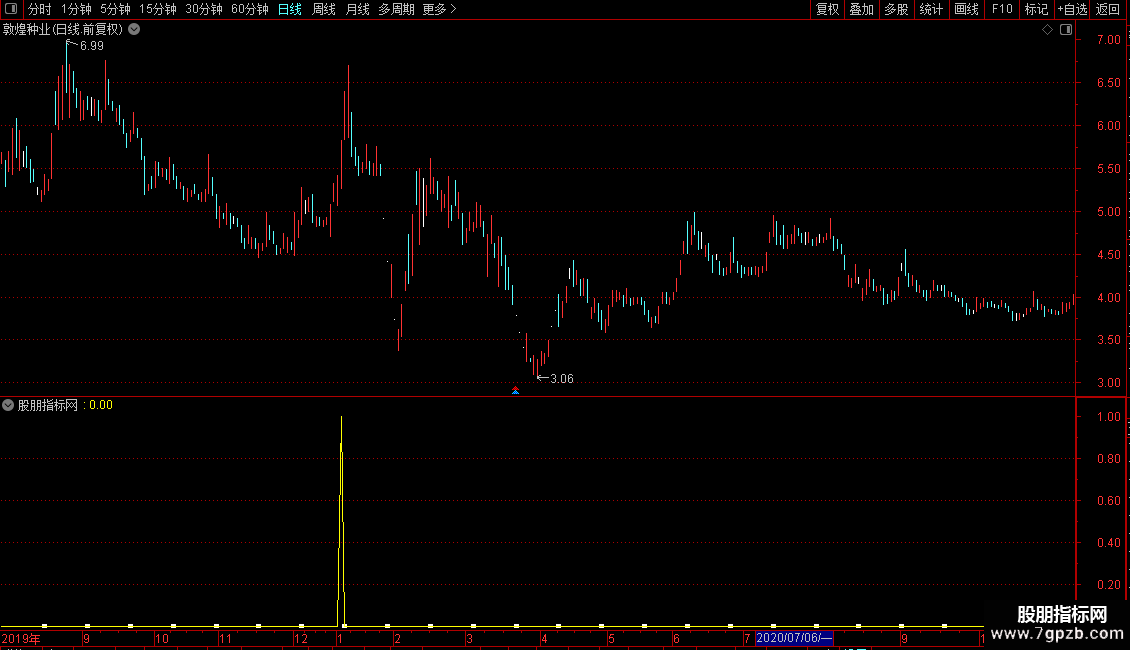This screenshot has width=1130, height=650.
Task: Click the 6.99 high price annotation
Action: pos(92,46)
